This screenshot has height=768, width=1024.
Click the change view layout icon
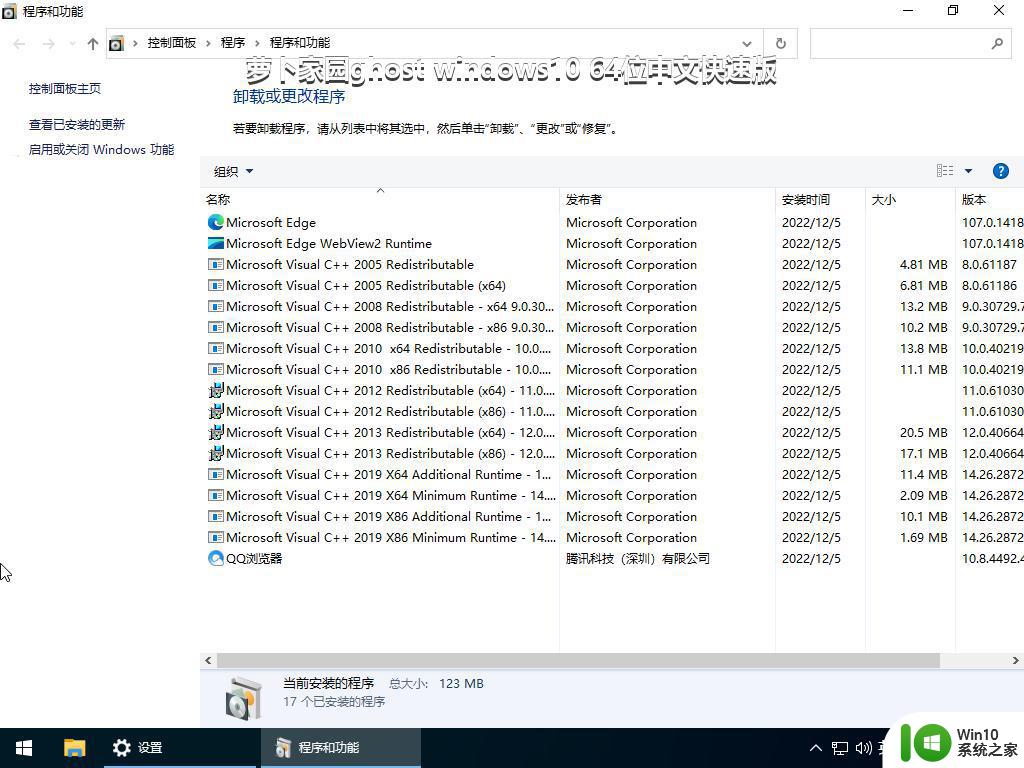945,171
